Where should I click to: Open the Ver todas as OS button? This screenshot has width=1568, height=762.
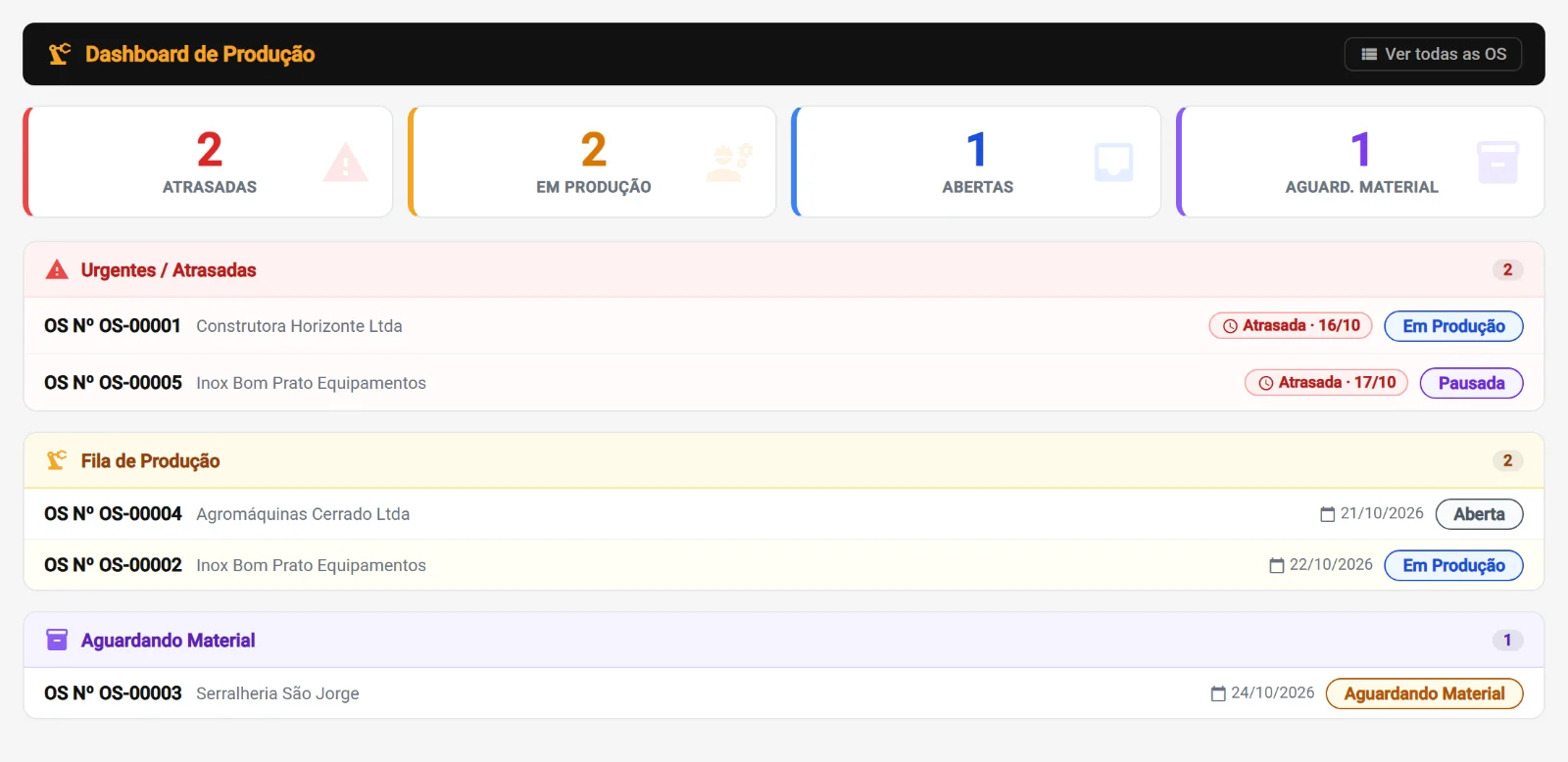point(1433,54)
